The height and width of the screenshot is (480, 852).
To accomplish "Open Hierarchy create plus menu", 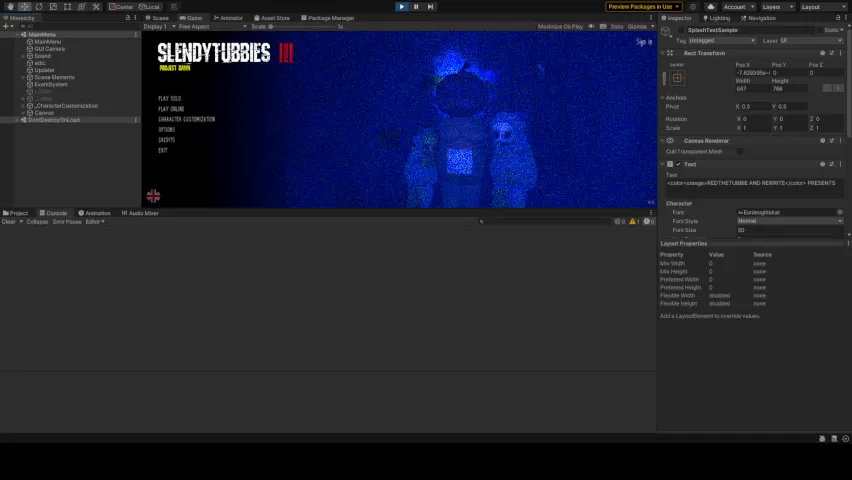I will point(7,26).
